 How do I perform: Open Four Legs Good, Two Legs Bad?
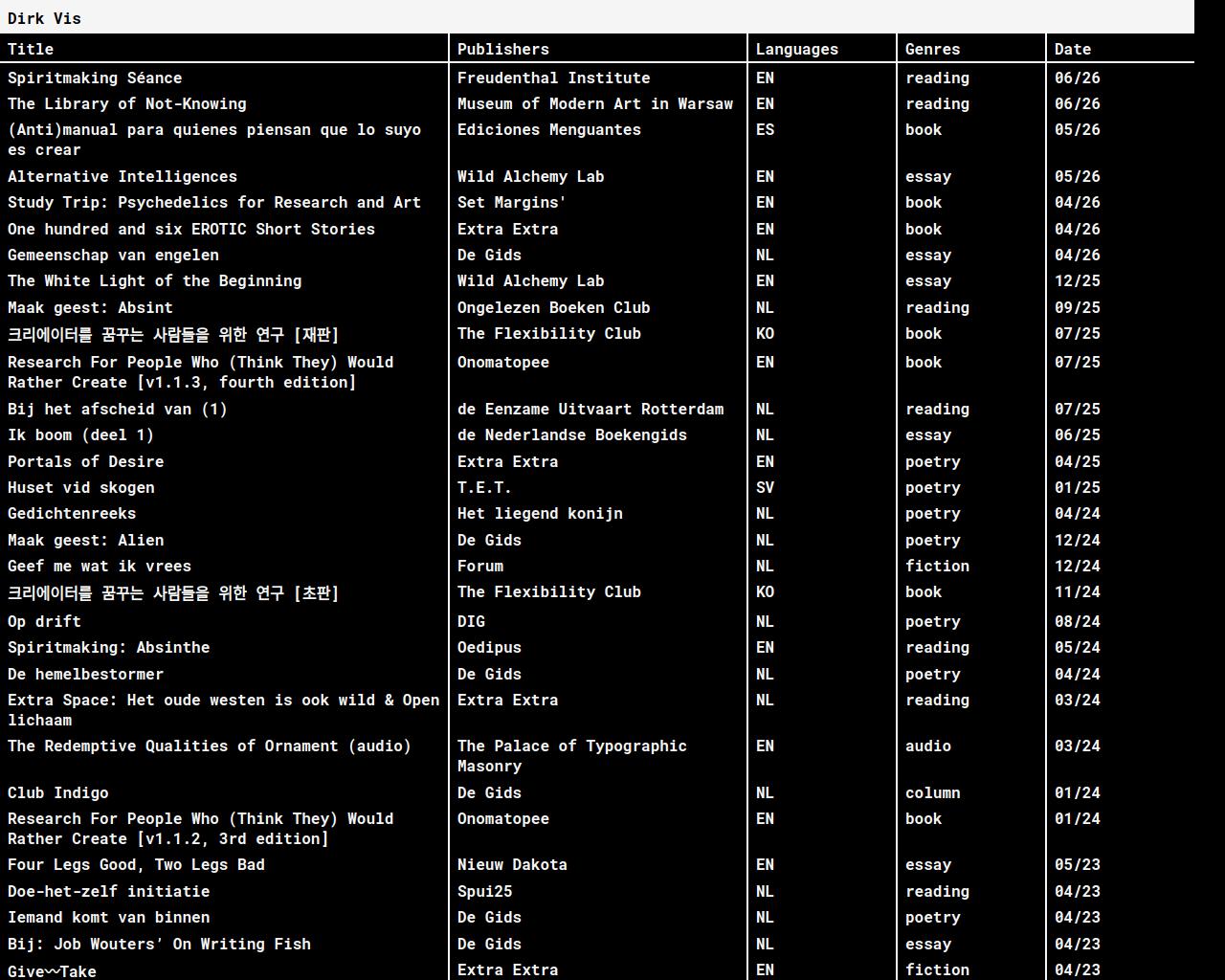136,864
